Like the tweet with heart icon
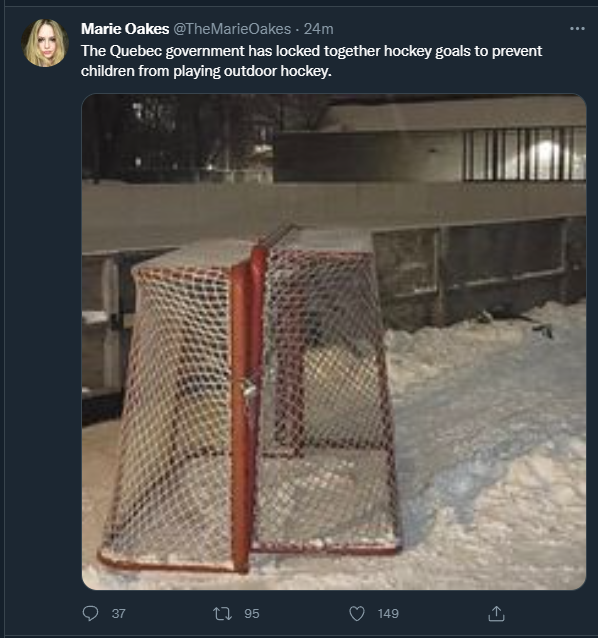The height and width of the screenshot is (638, 598). pyautogui.click(x=357, y=614)
